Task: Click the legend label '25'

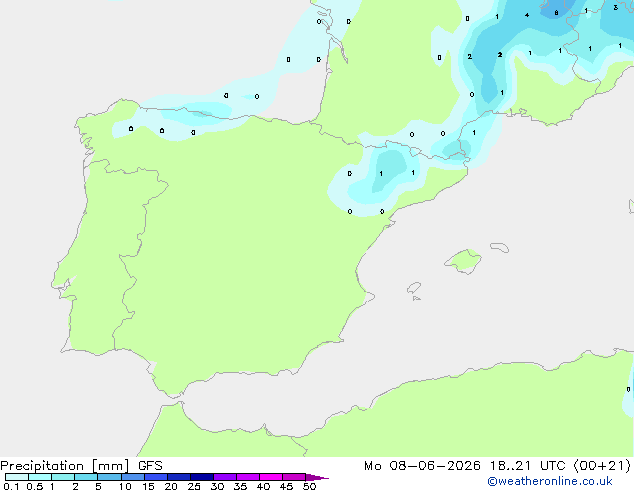Action: coord(194,486)
